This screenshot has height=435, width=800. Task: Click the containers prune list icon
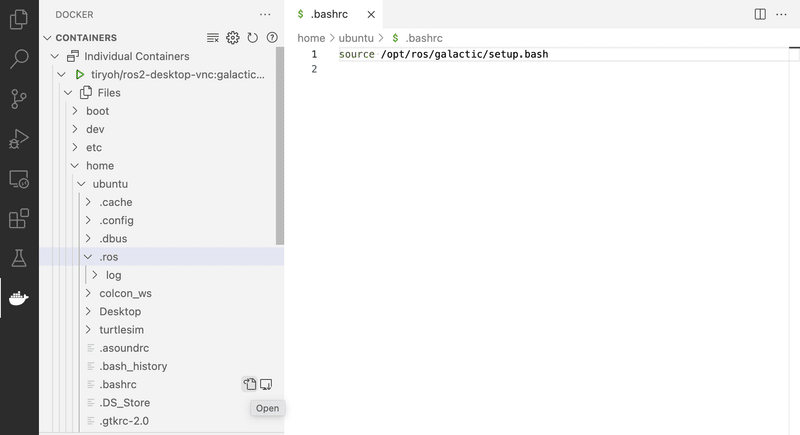213,38
